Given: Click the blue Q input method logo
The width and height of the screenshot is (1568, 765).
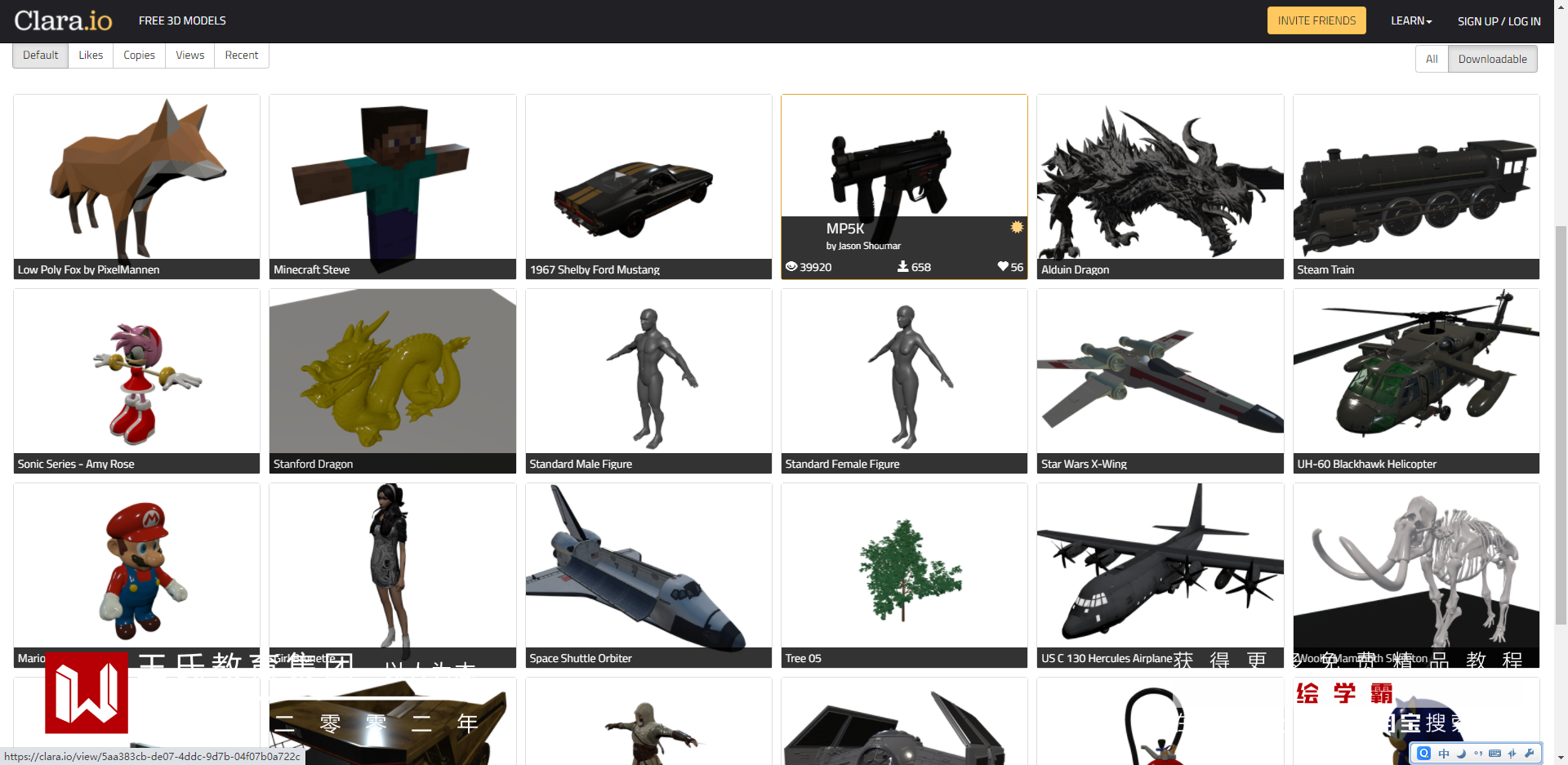Looking at the screenshot, I should [1423, 754].
